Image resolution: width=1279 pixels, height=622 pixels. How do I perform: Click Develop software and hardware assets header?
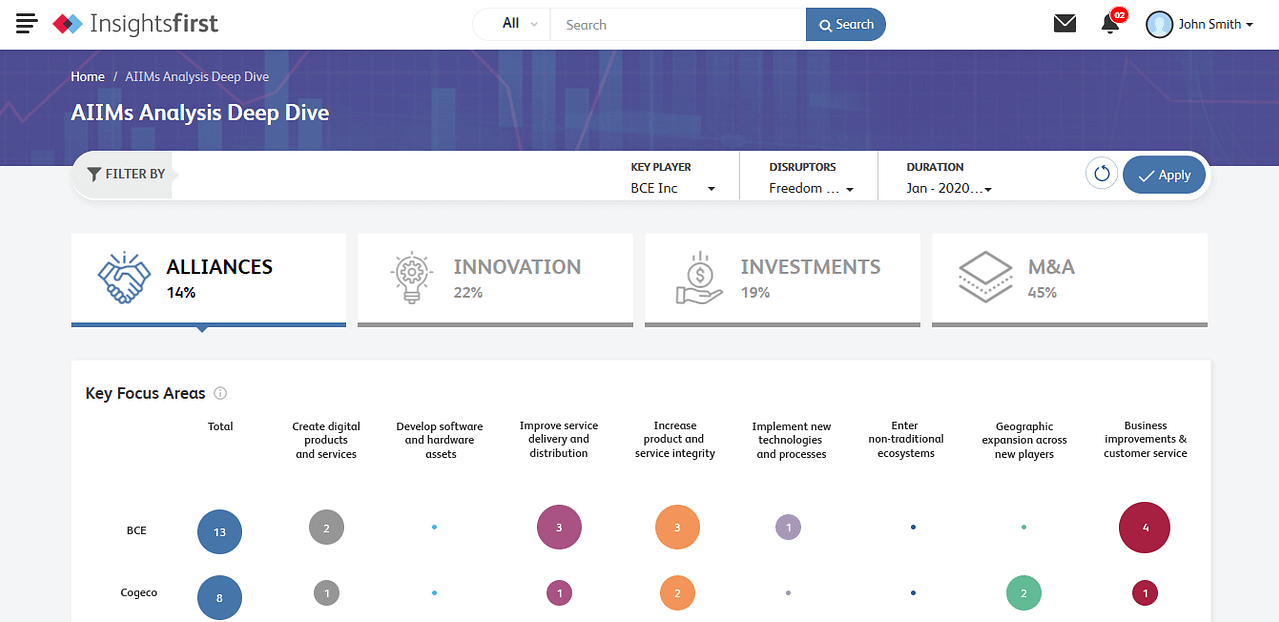click(440, 440)
